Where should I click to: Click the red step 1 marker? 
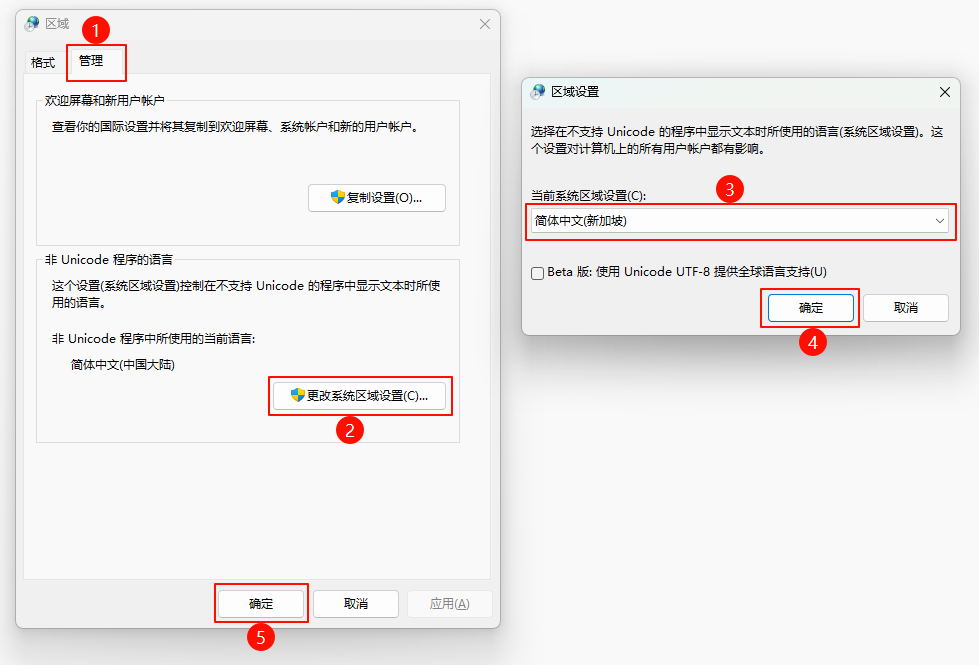(x=95, y=30)
